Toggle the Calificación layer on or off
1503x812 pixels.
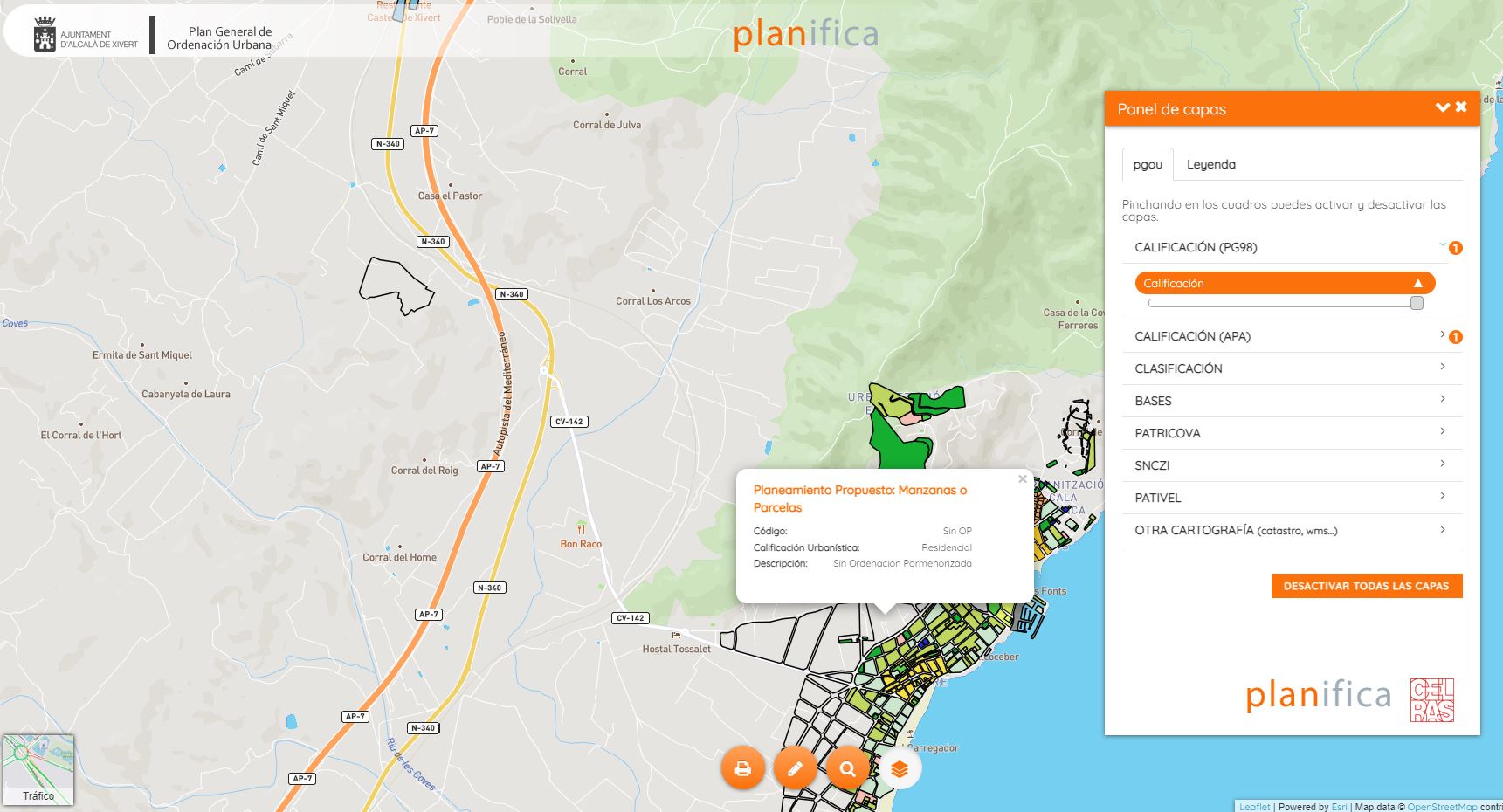click(x=1285, y=283)
